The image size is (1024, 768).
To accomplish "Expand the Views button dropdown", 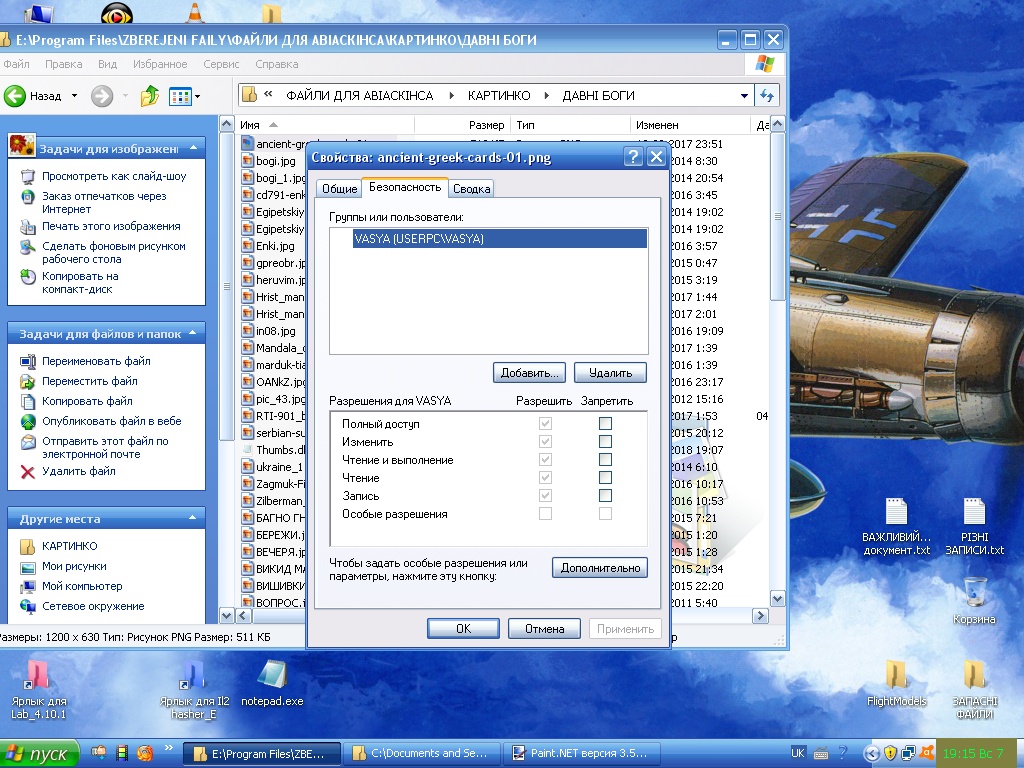I will tap(197, 97).
